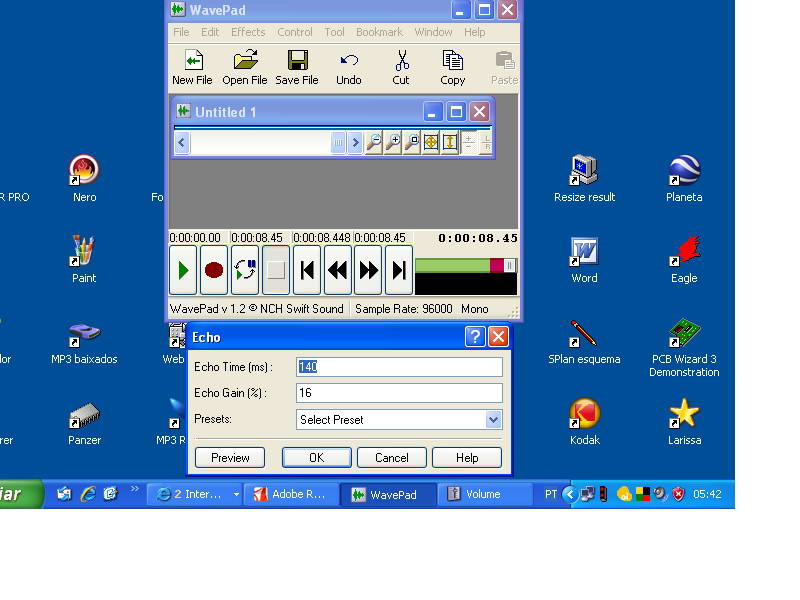
Task: Click the Echo Time (ms) input field
Action: point(399,367)
